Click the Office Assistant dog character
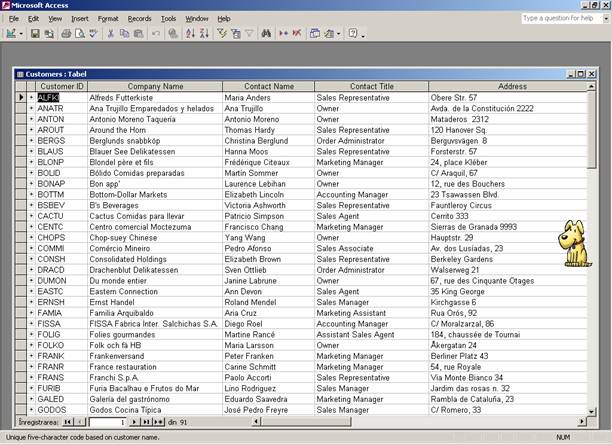The width and height of the screenshot is (612, 445). [575, 243]
